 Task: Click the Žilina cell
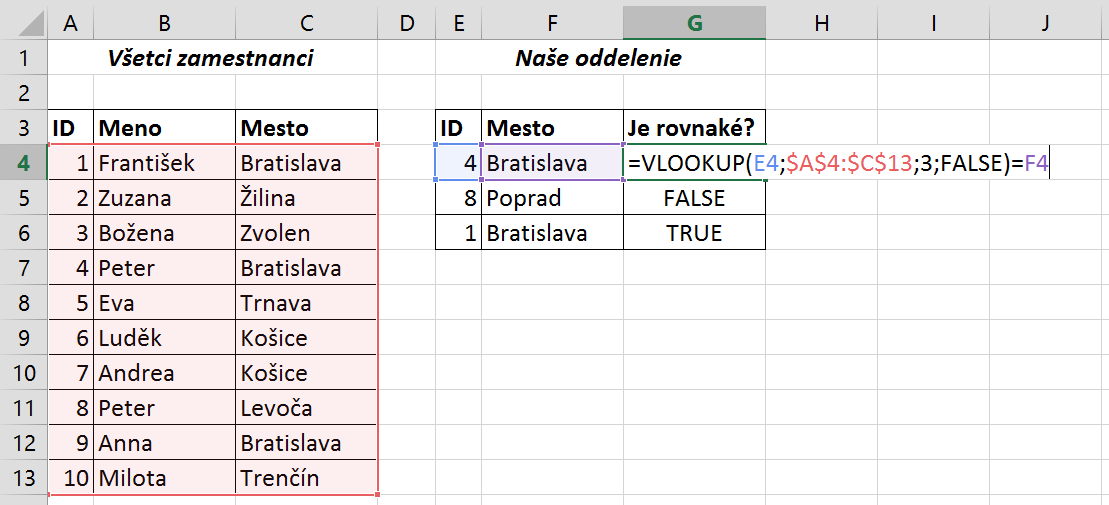(306, 198)
